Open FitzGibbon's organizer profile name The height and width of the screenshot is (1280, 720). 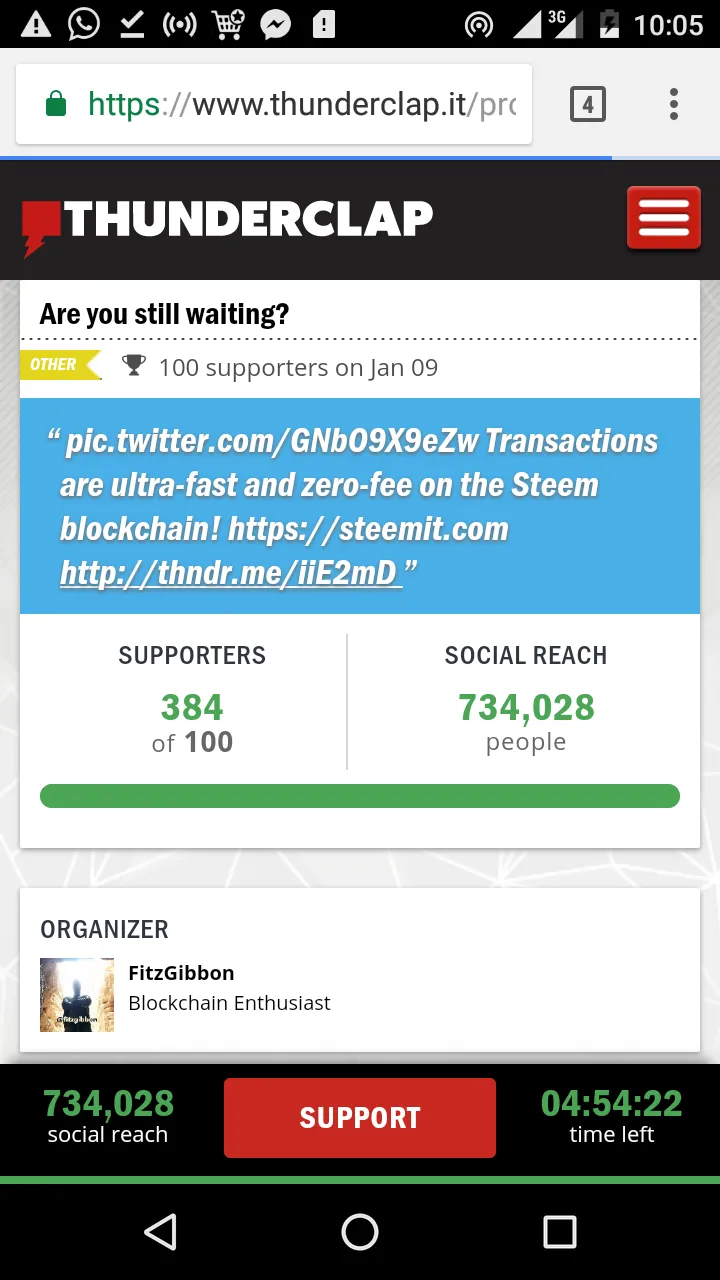click(x=181, y=973)
